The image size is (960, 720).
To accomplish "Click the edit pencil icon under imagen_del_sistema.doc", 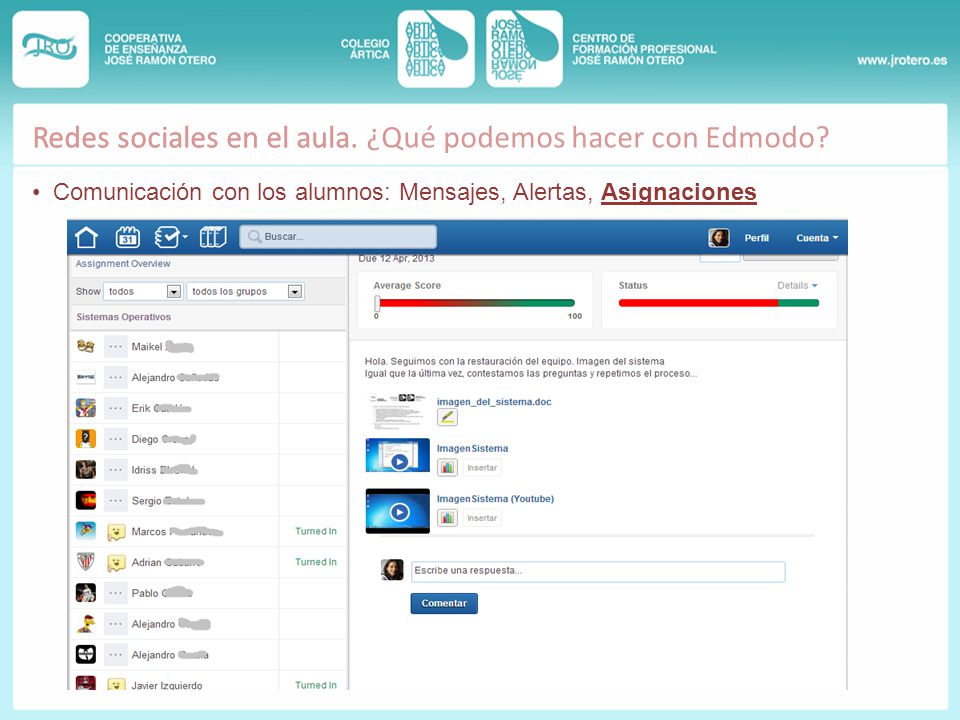I will click(x=447, y=418).
